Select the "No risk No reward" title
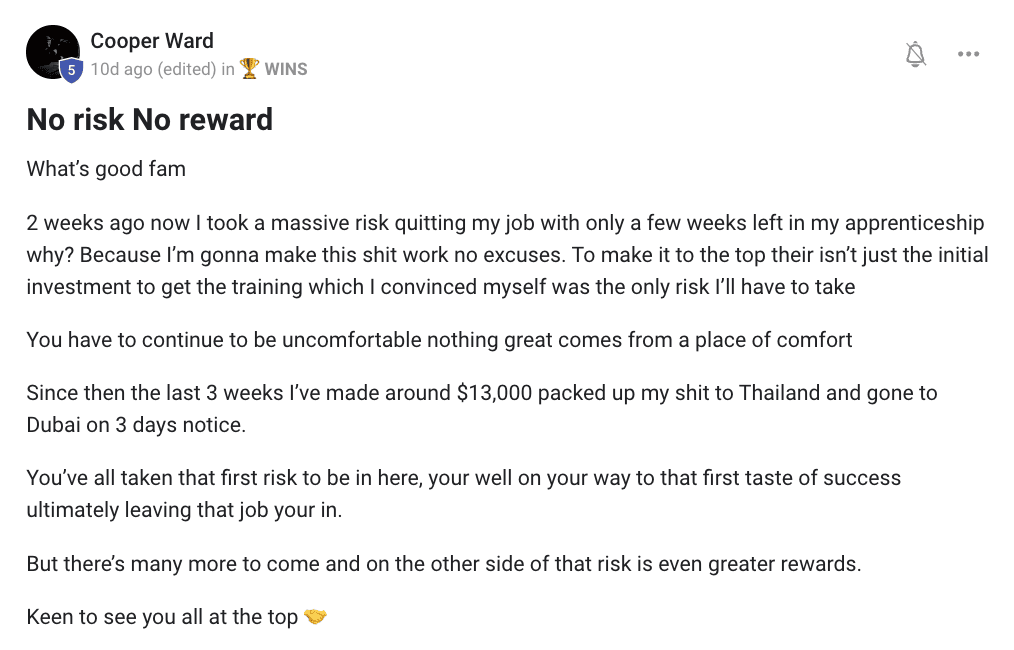The image size is (1014, 650). tap(149, 120)
